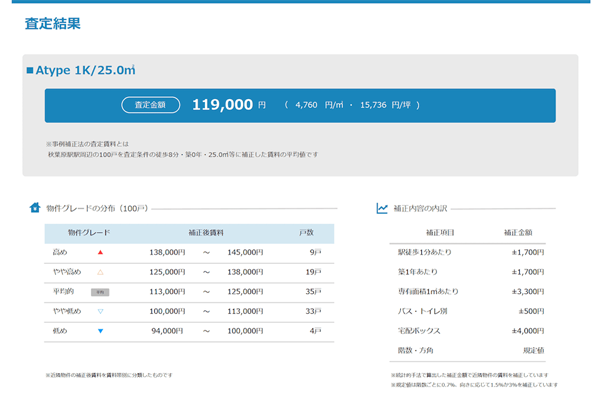Click the 19戸 count cell
Viewport: 603px width, 397px height.
coord(313,272)
